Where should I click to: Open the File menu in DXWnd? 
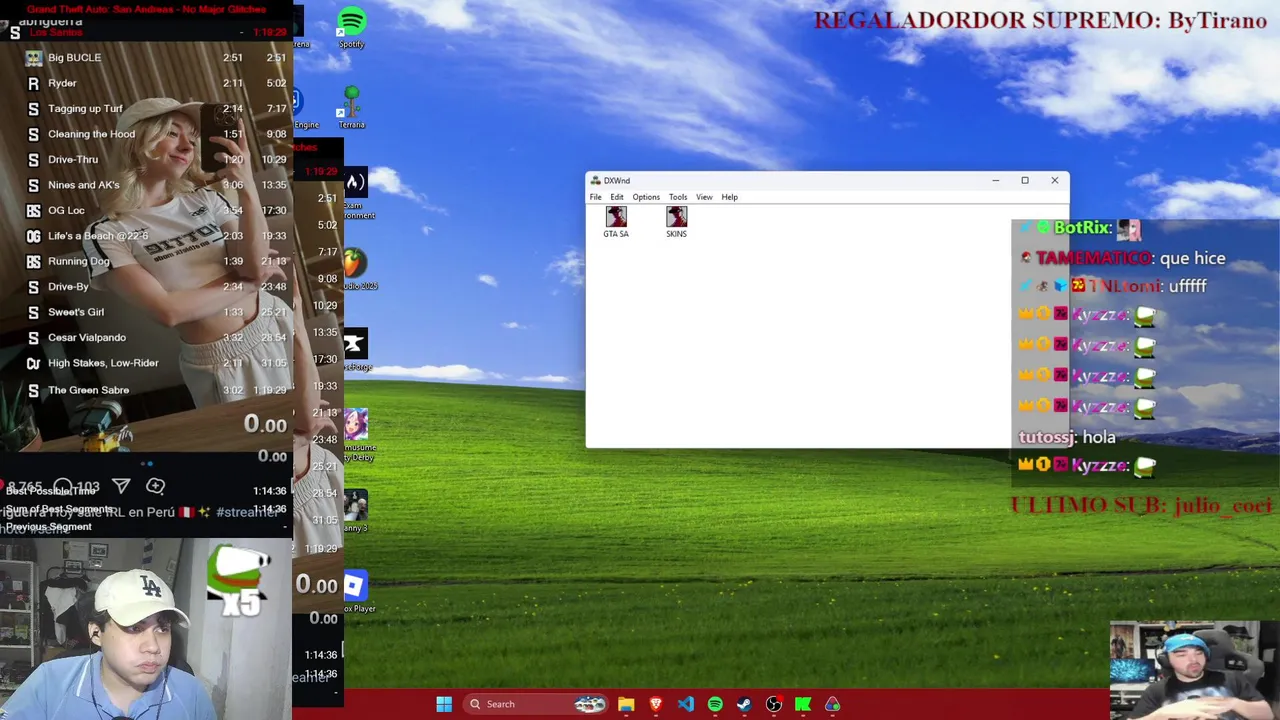596,197
